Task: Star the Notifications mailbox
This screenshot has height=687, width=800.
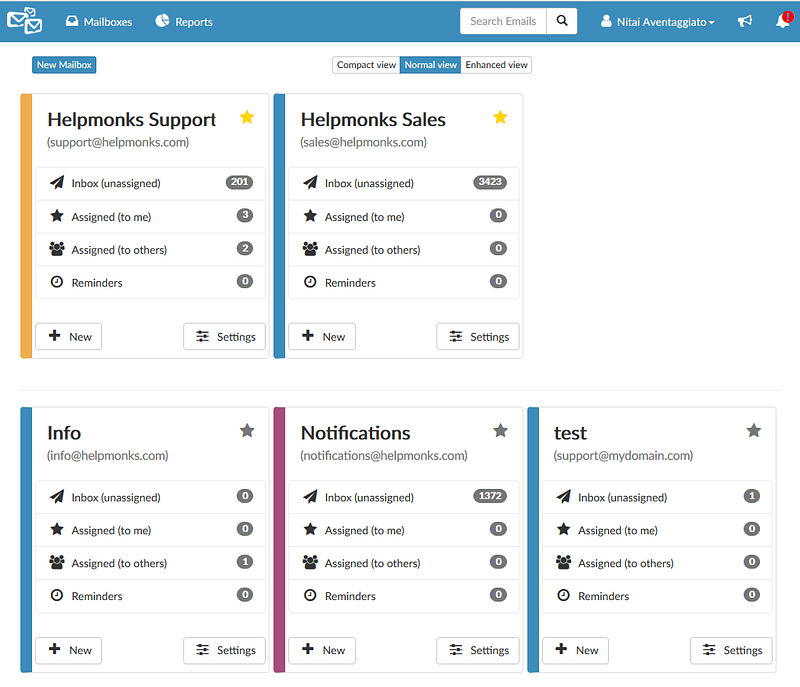Action: pyautogui.click(x=500, y=430)
